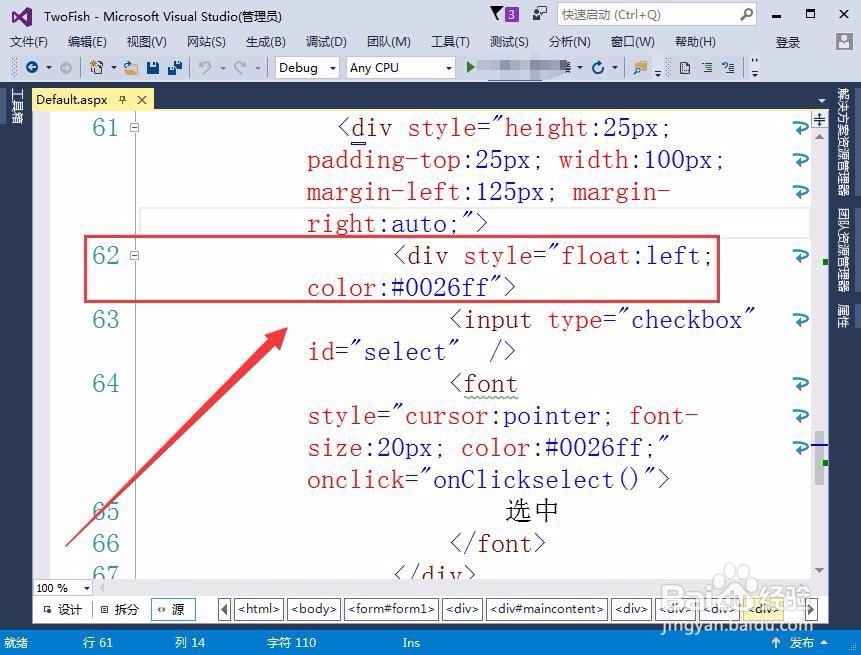
Task: Open the 窗口(W) menu
Action: (x=633, y=42)
